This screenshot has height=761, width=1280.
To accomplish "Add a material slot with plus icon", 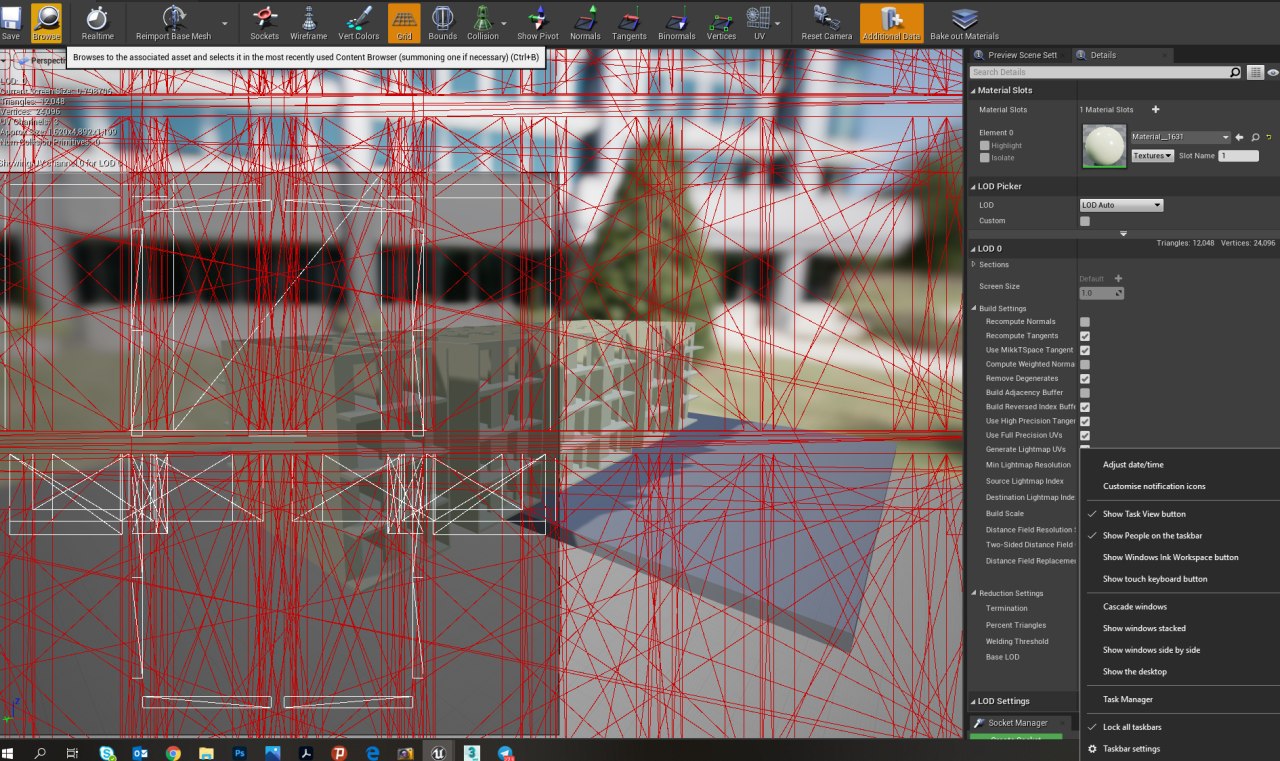I will pos(1155,109).
